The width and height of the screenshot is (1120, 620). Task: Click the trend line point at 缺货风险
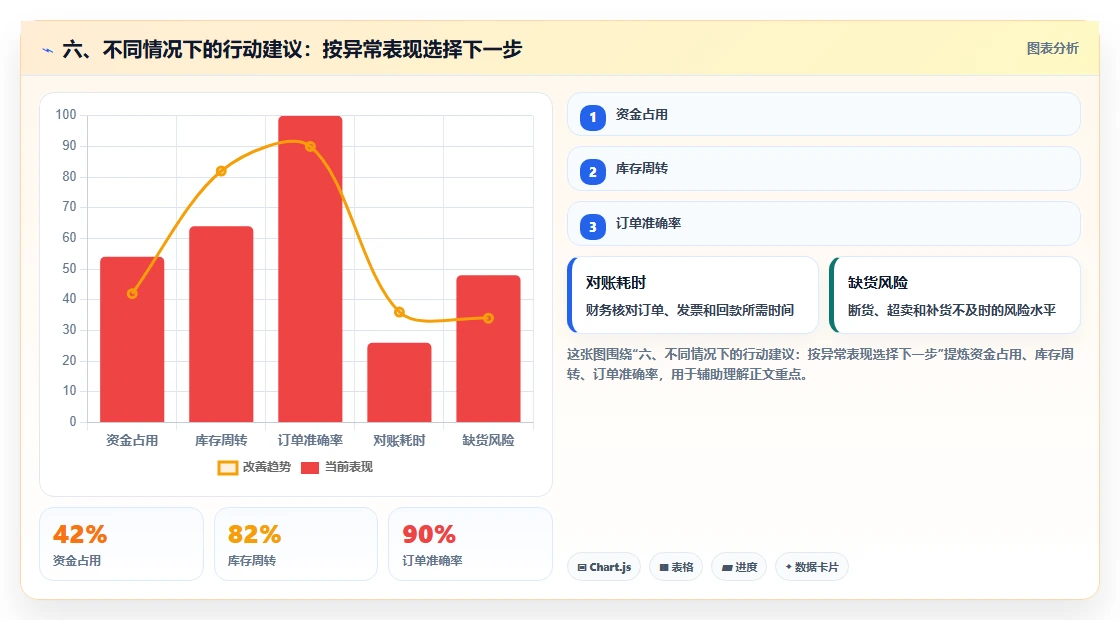[x=489, y=318]
